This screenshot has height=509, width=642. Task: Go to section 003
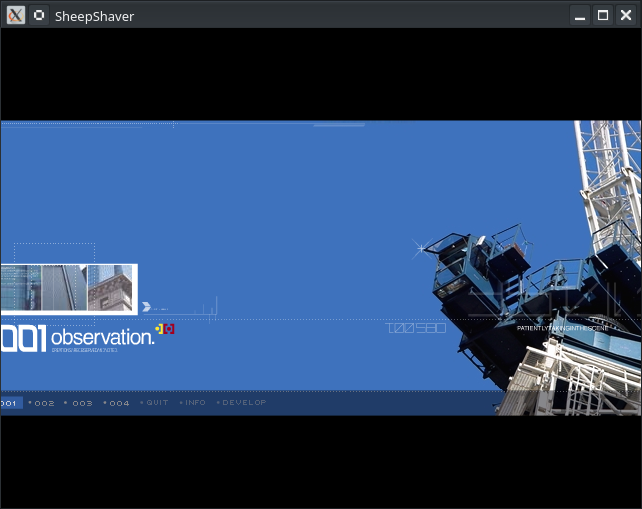point(81,403)
